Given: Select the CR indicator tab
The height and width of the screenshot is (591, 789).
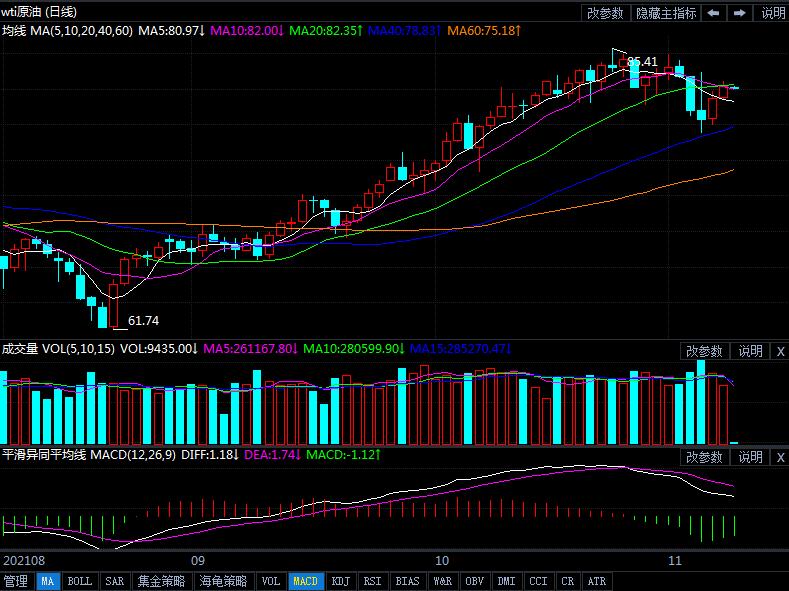Looking at the screenshot, I should [x=568, y=581].
